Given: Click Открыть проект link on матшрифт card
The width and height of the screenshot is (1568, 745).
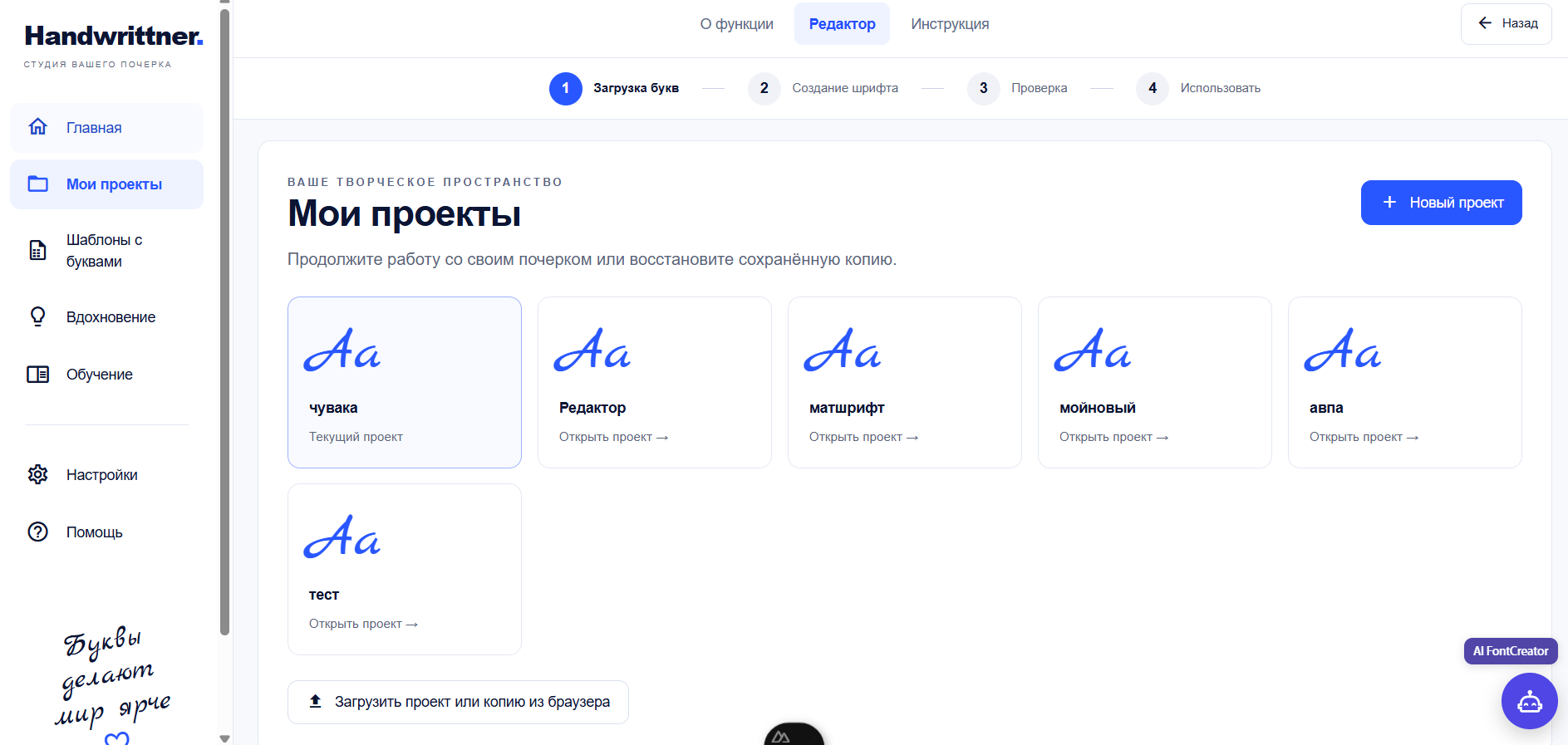Looking at the screenshot, I should (863, 437).
